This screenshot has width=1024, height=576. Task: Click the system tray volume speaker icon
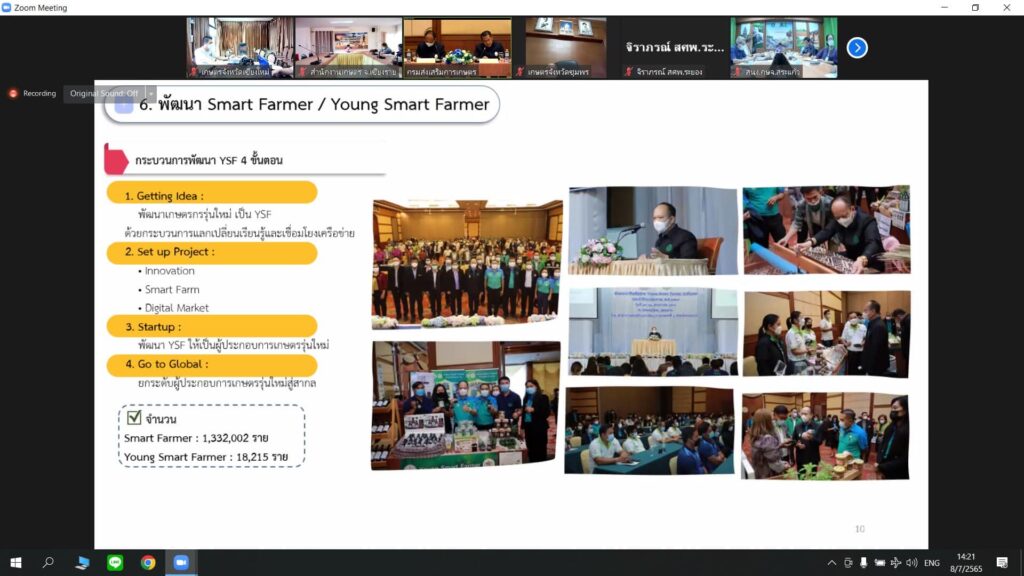tap(911, 563)
